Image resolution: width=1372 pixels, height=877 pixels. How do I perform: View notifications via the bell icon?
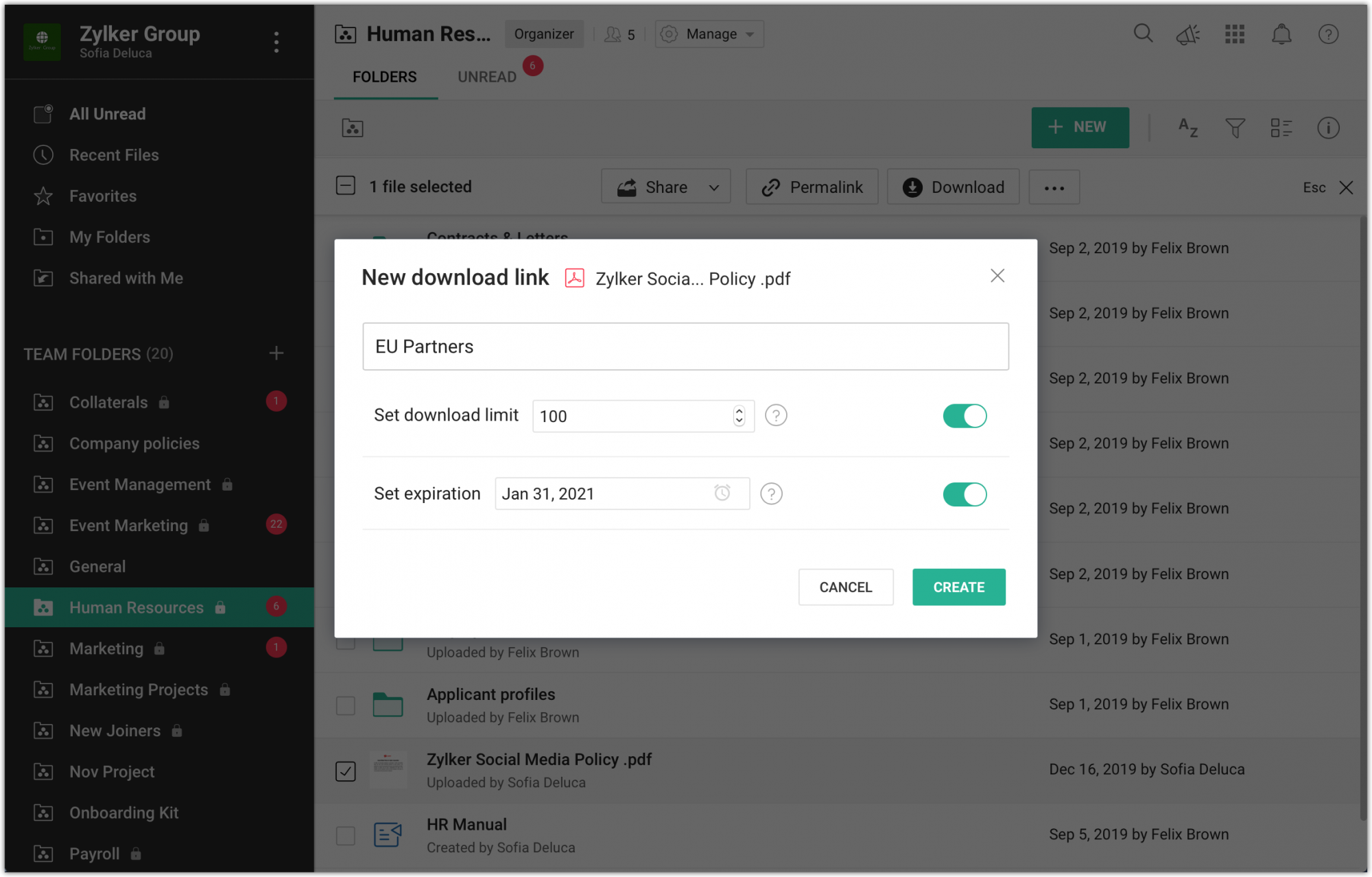(1281, 33)
